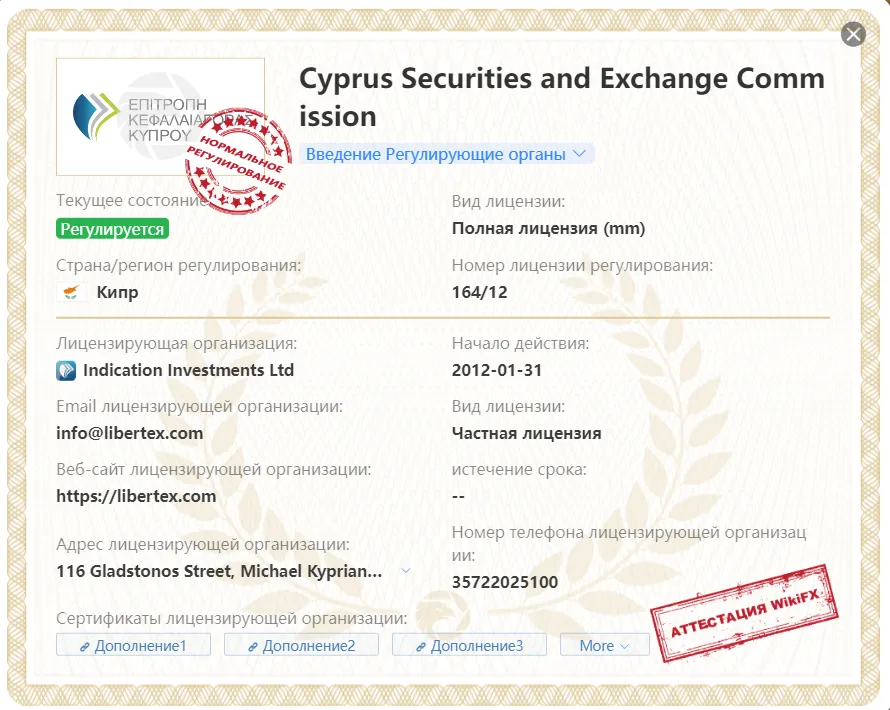The width and height of the screenshot is (890, 710).
Task: Click the license number 164/12
Action: pyautogui.click(x=480, y=292)
